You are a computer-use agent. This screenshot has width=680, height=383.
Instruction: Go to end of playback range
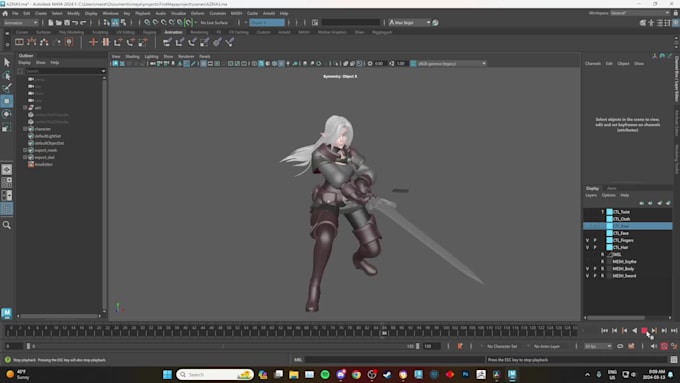click(673, 331)
